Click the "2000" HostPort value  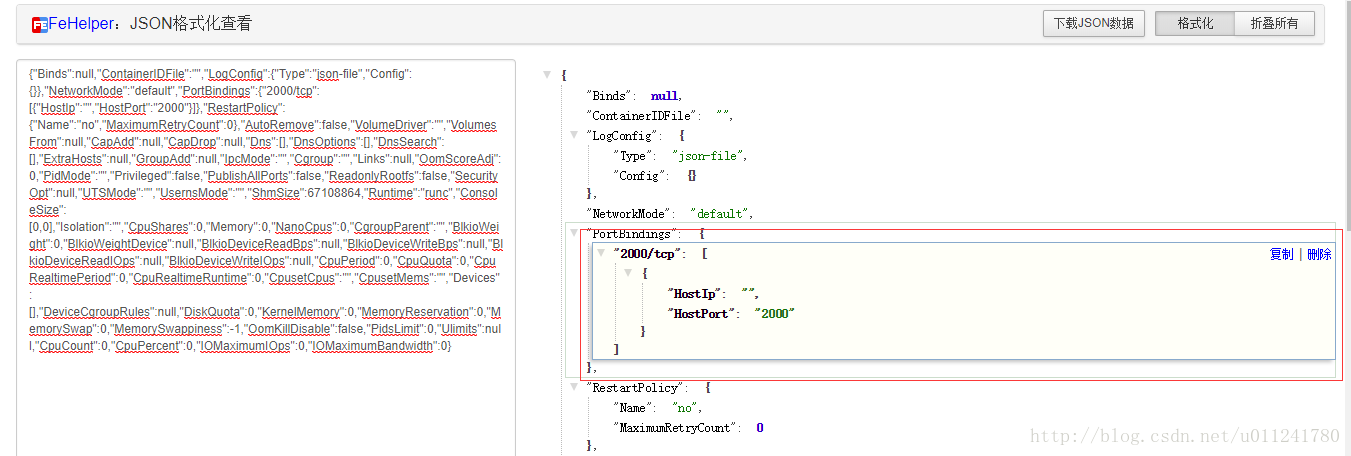pos(774,313)
